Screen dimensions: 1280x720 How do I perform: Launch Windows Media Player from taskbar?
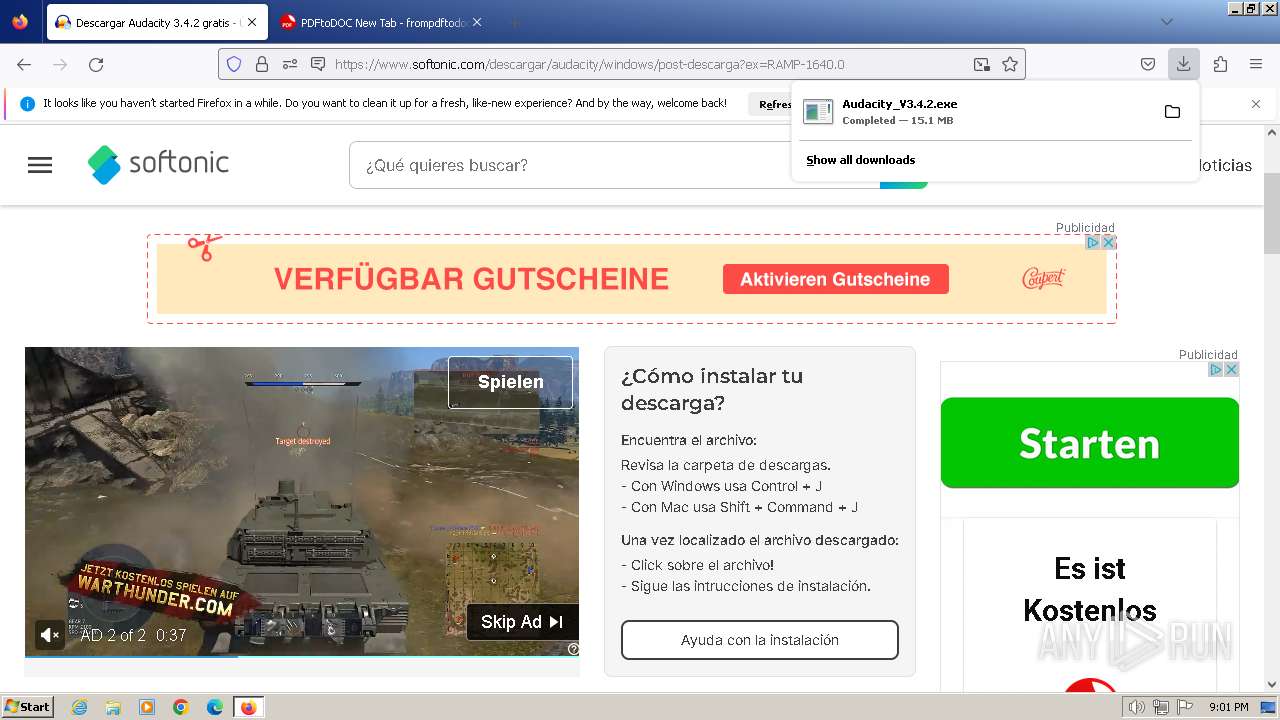147,707
